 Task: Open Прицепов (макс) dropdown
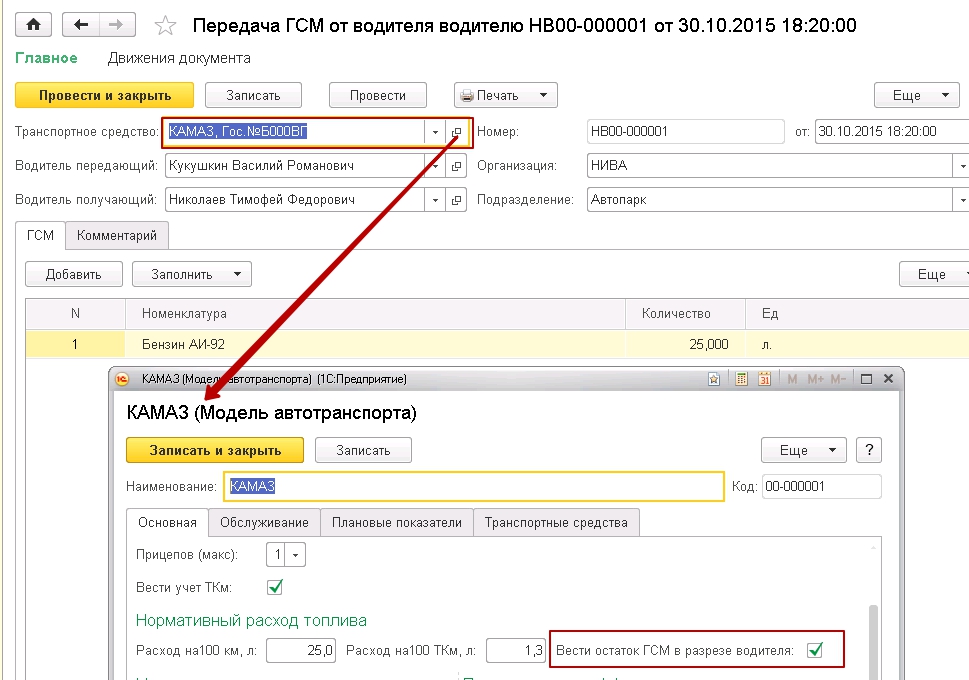pos(295,555)
